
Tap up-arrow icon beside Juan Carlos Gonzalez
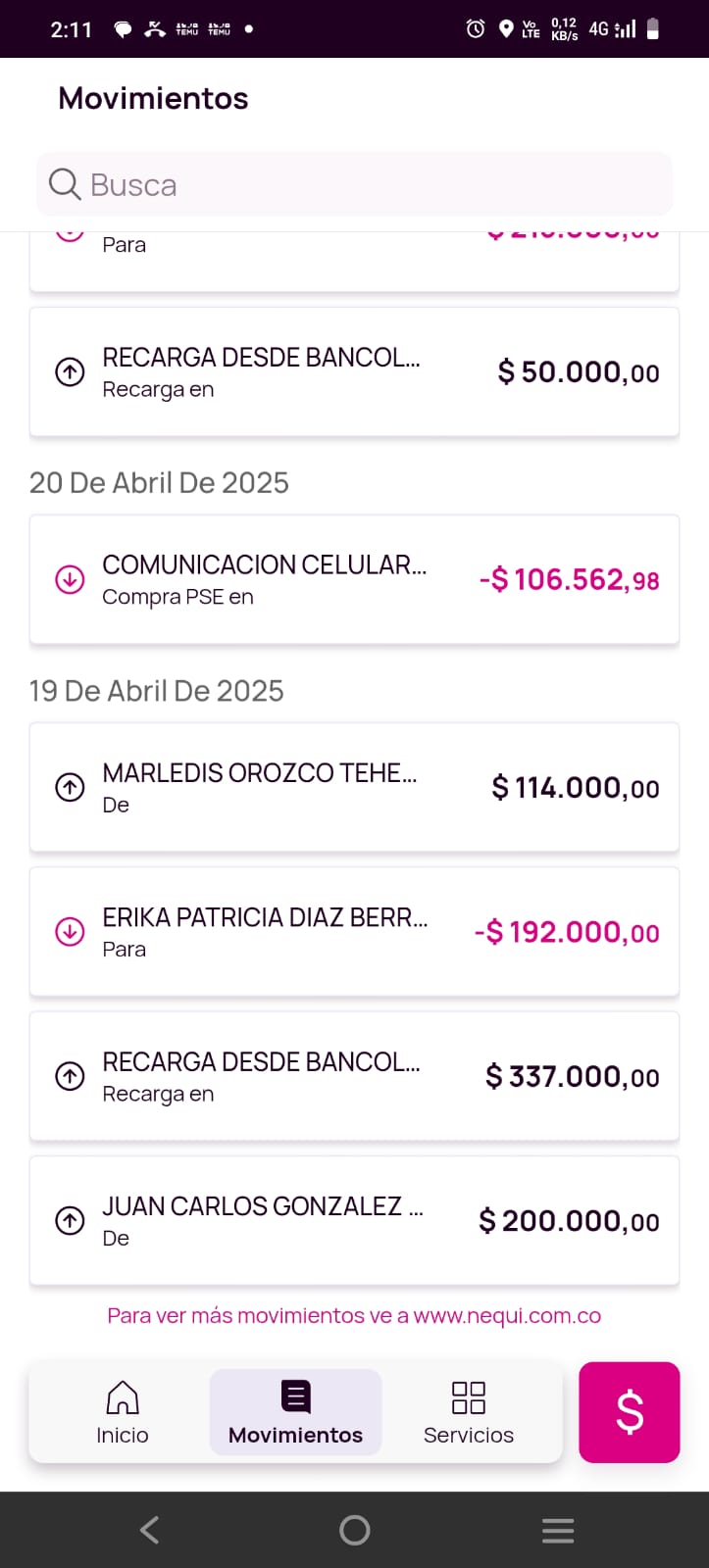(70, 1220)
